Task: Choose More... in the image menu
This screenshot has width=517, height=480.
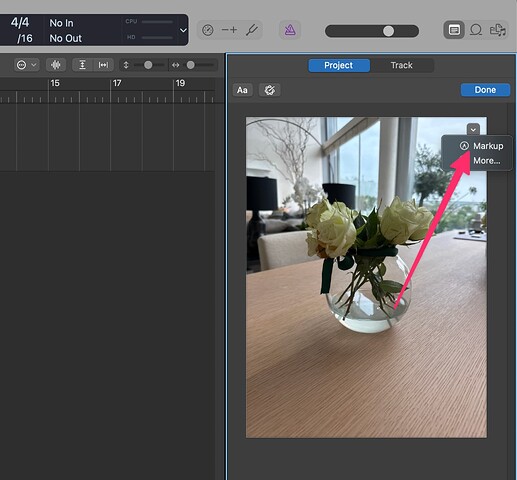Action: click(x=487, y=161)
